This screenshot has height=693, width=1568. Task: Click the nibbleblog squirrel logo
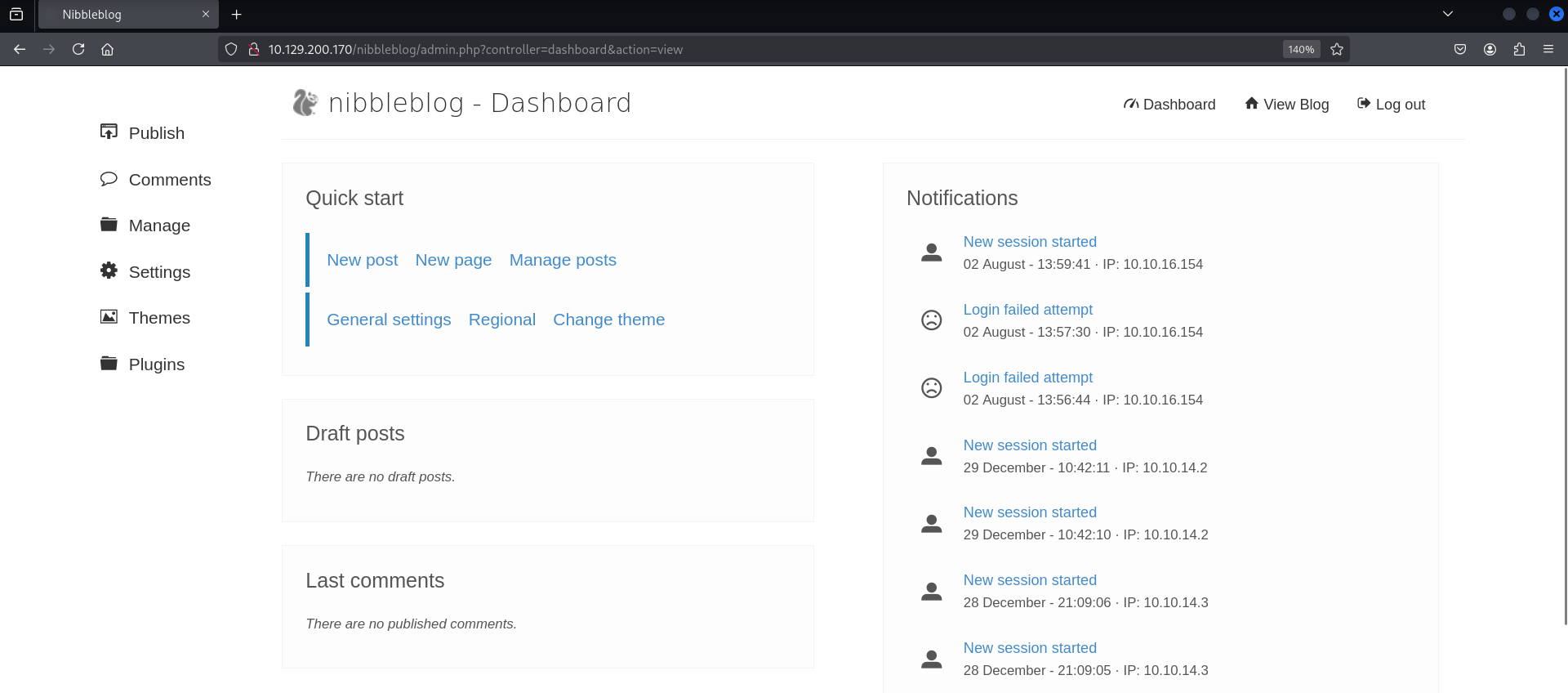point(305,103)
